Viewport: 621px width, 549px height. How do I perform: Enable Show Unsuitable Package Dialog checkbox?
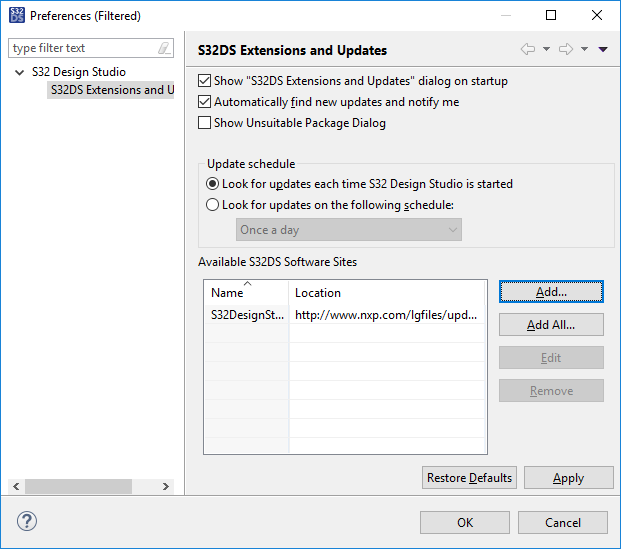[x=204, y=123]
